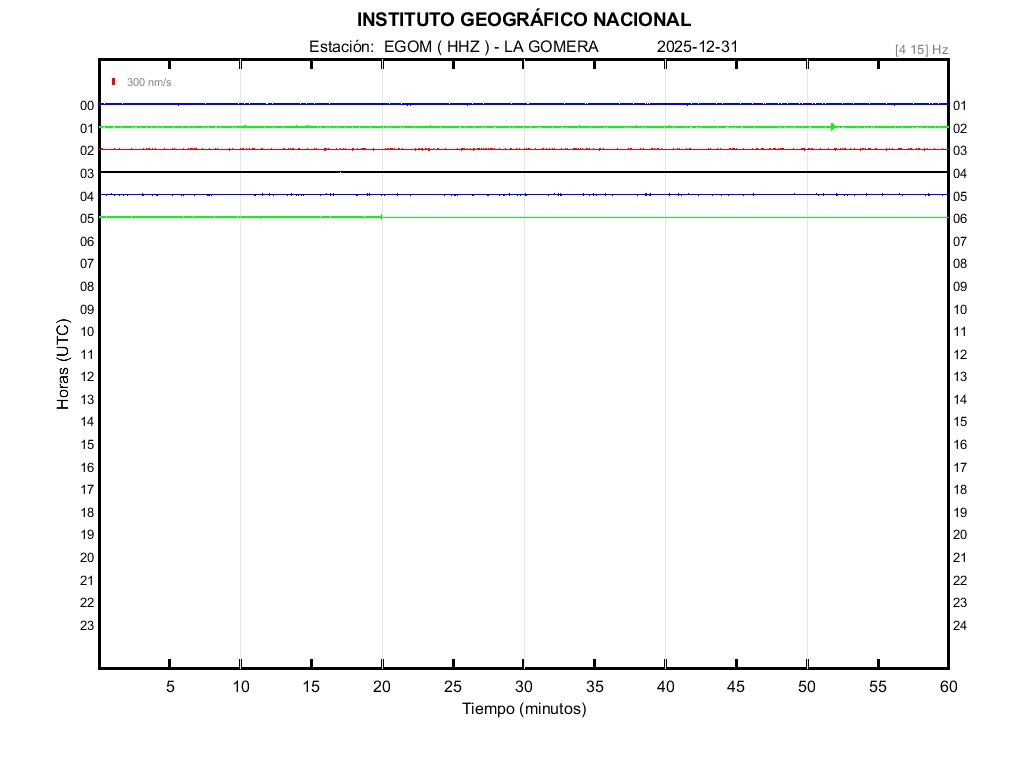Image resolution: width=1024 pixels, height=768 pixels.
Task: Click the 300 nm/s scale text
Action: pyautogui.click(x=149, y=82)
